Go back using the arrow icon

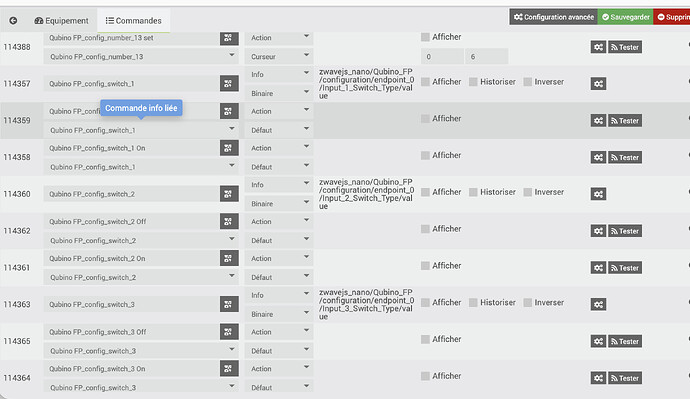[x=13, y=20]
